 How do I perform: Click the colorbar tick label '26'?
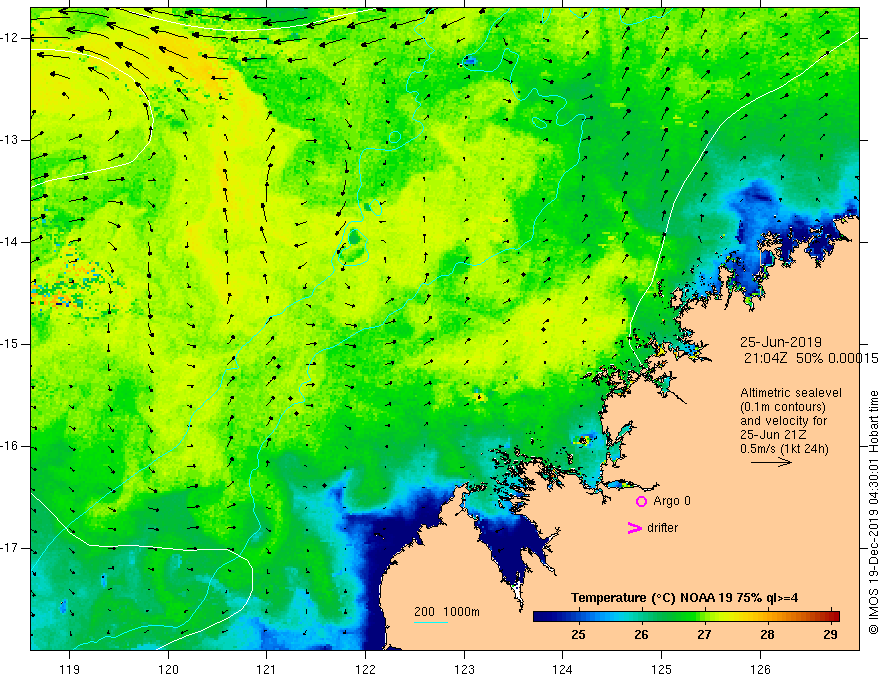[641, 635]
